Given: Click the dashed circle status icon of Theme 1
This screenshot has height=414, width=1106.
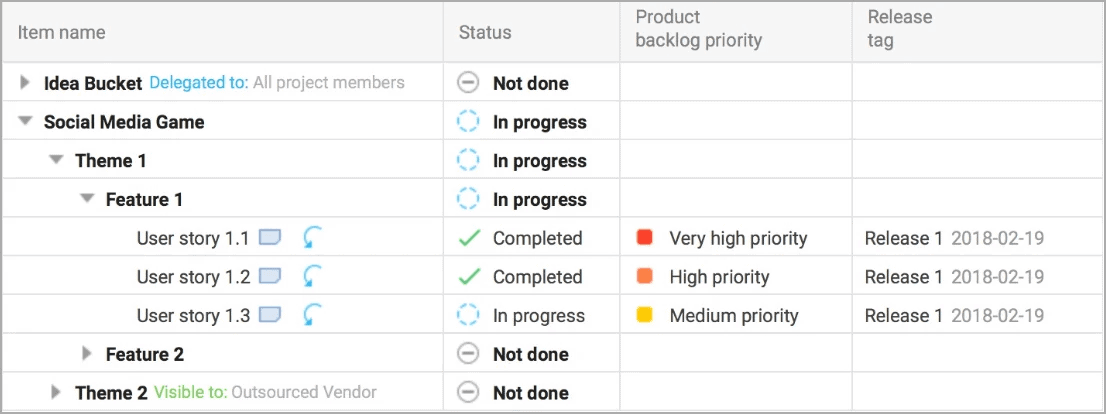Looking at the screenshot, I should pos(467,161).
